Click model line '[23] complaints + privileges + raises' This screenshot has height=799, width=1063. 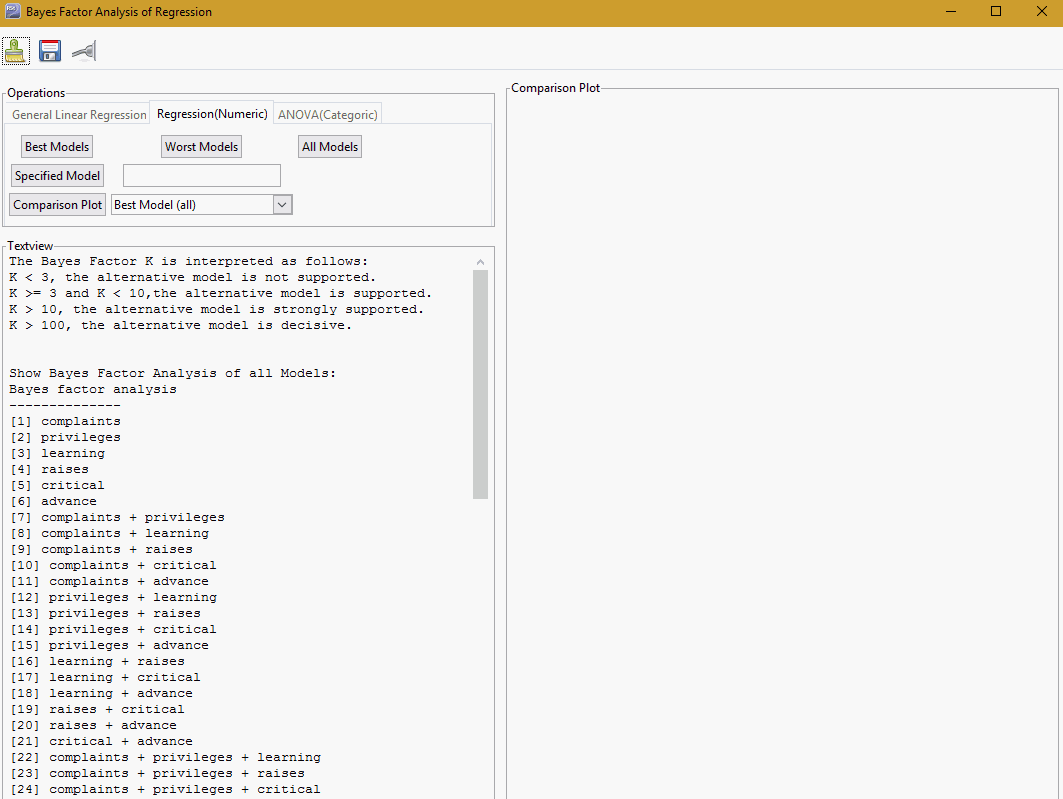[x=157, y=774]
